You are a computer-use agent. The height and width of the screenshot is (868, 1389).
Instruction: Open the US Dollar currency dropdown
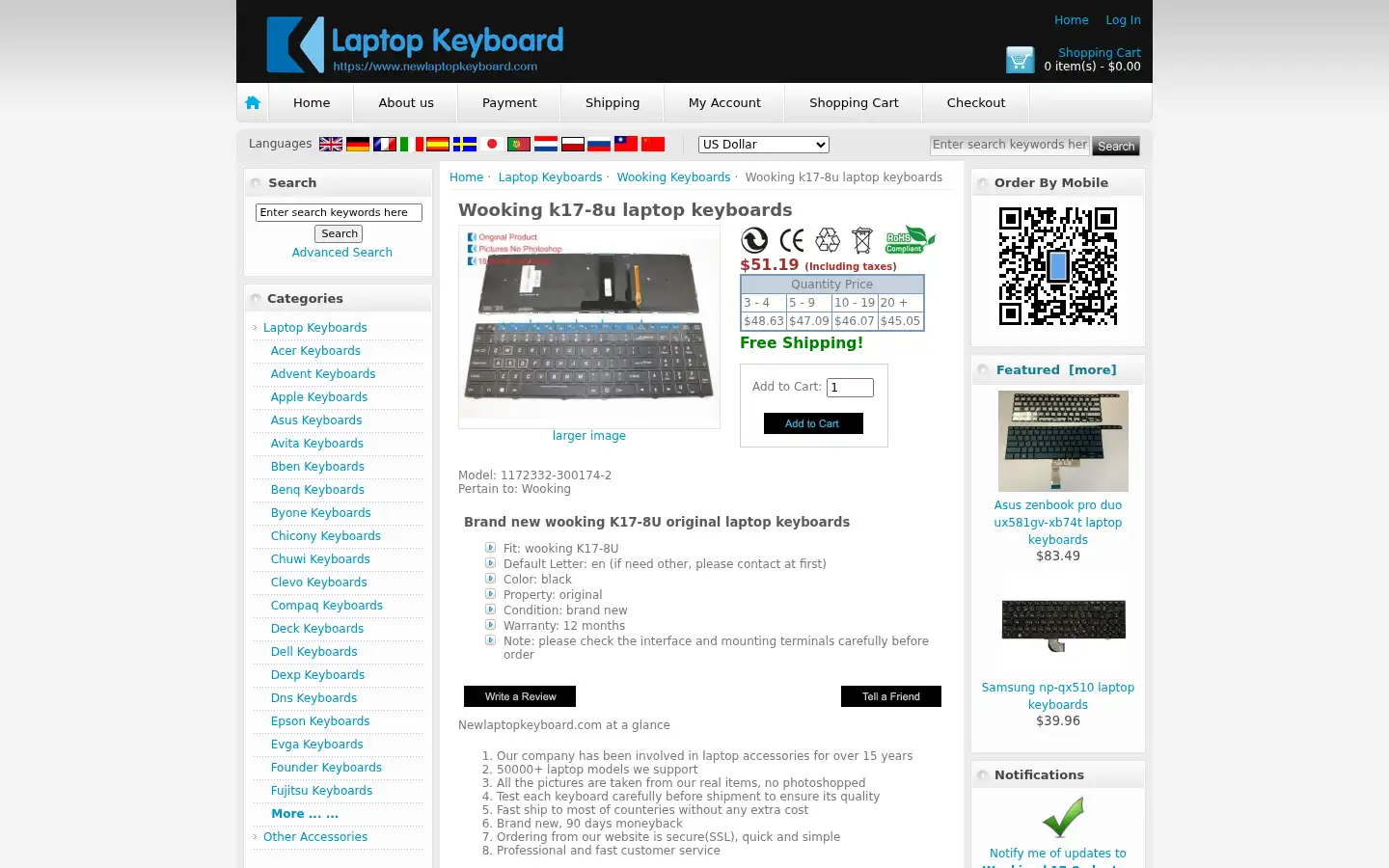tap(764, 145)
